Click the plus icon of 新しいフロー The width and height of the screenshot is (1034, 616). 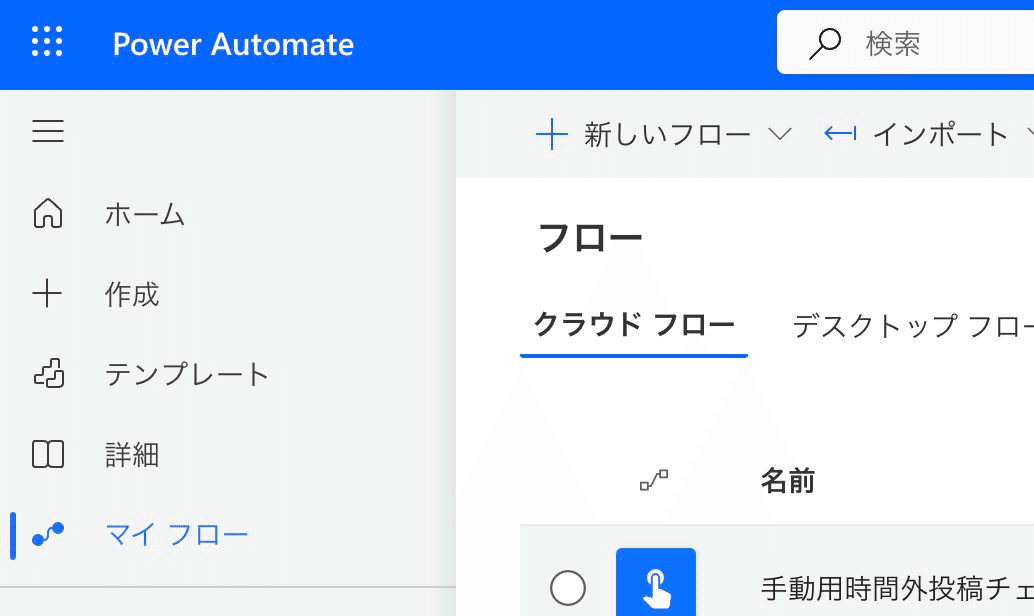tap(552, 135)
